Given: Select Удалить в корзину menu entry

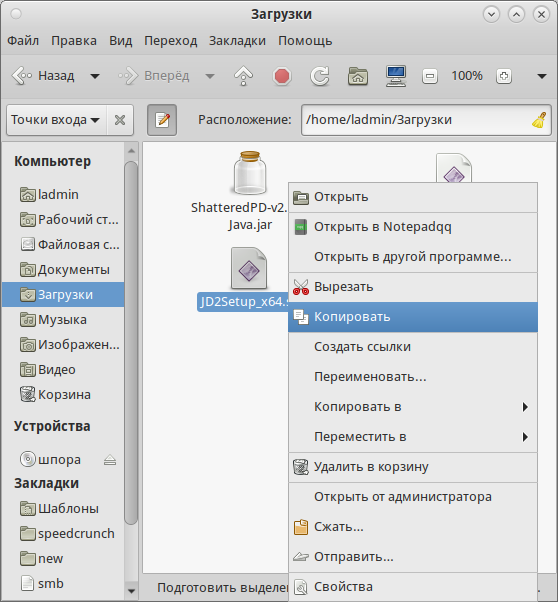Looking at the screenshot, I should (413, 467).
